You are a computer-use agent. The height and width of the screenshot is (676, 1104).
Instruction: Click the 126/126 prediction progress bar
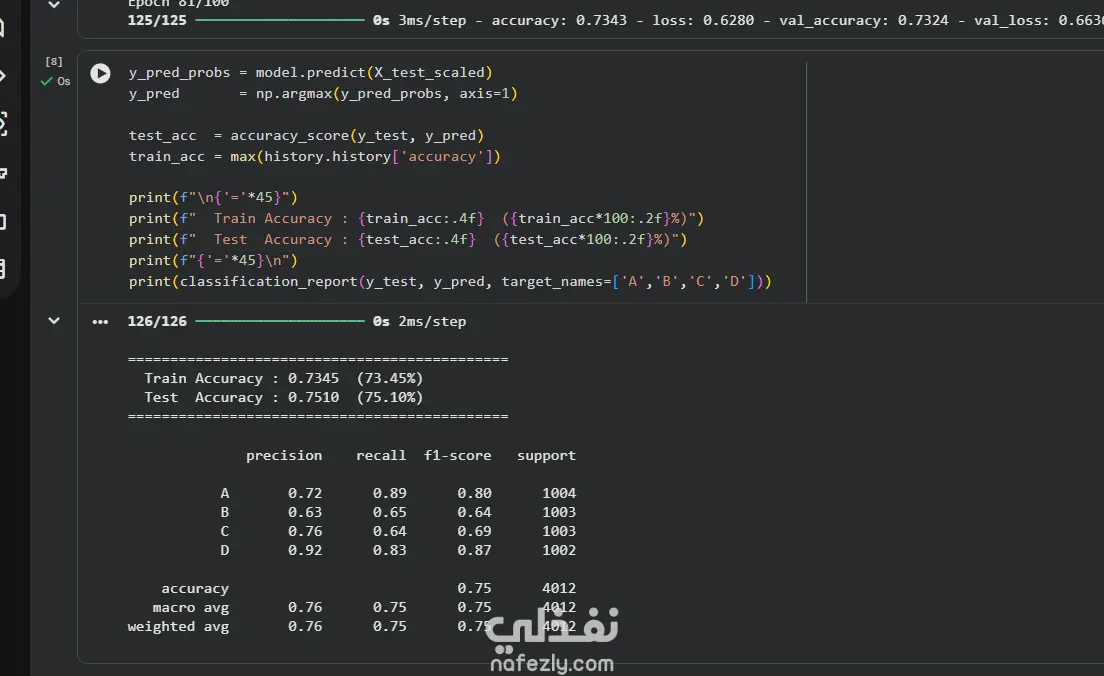coord(280,321)
